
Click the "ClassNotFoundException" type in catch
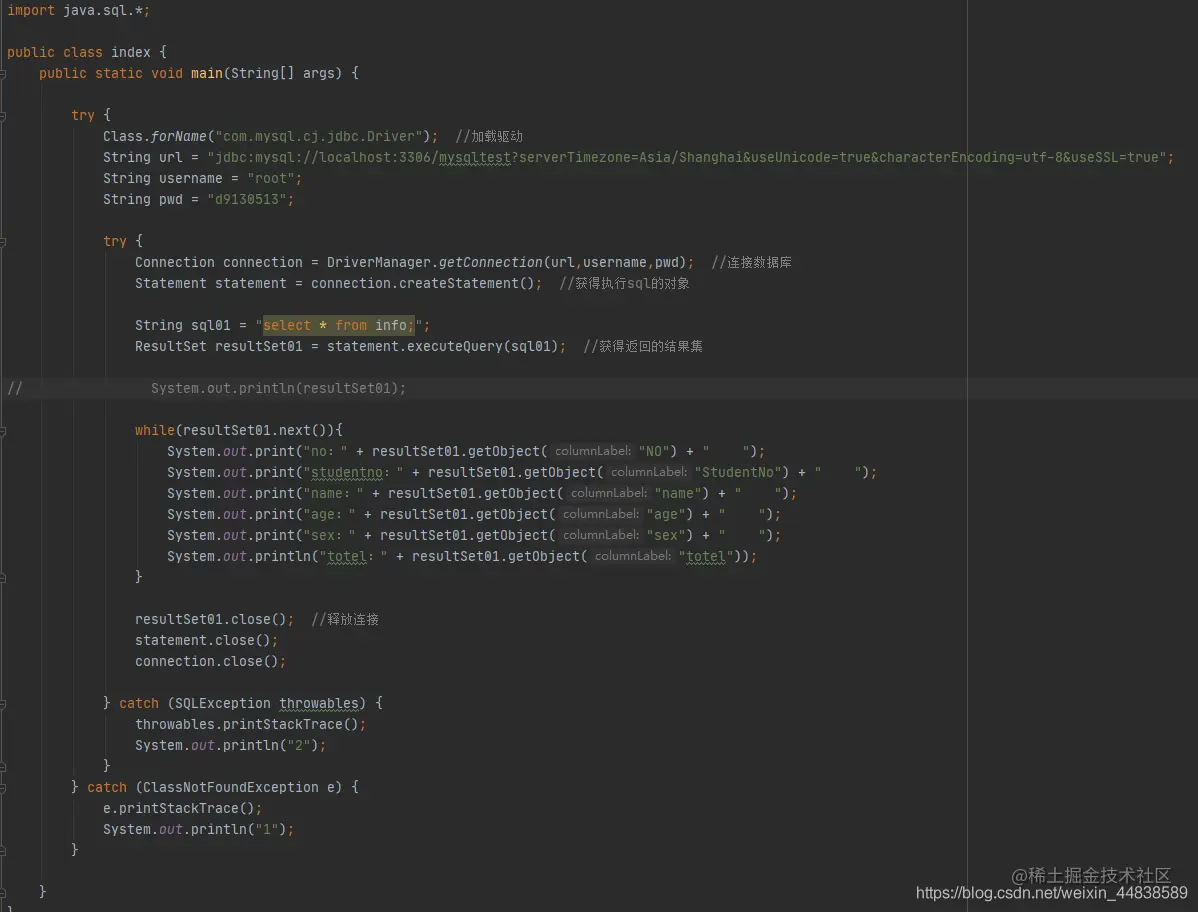coord(230,787)
